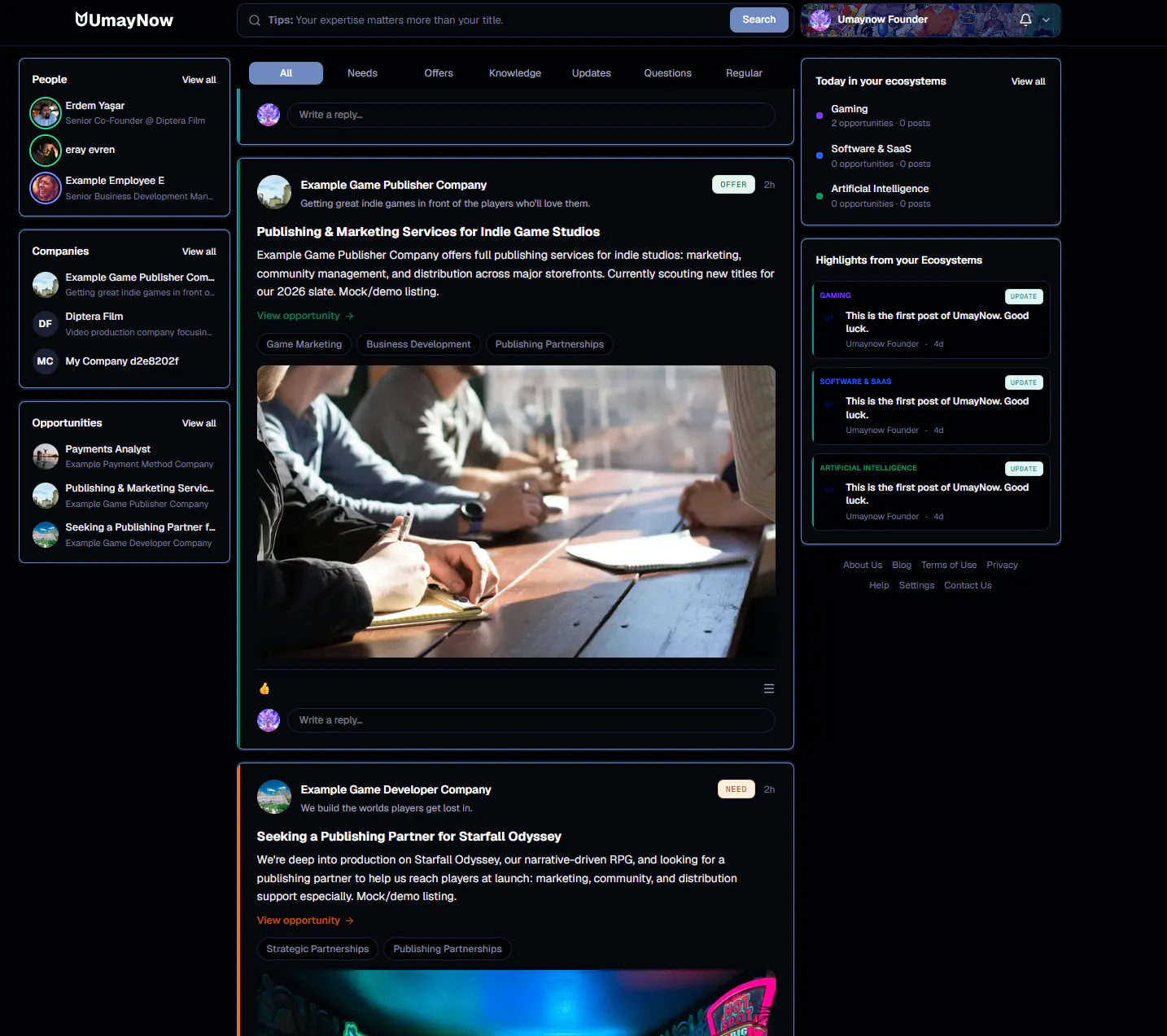The width and height of the screenshot is (1167, 1036).
Task: Open the Gaming ecosystem entry
Action: click(x=931, y=116)
